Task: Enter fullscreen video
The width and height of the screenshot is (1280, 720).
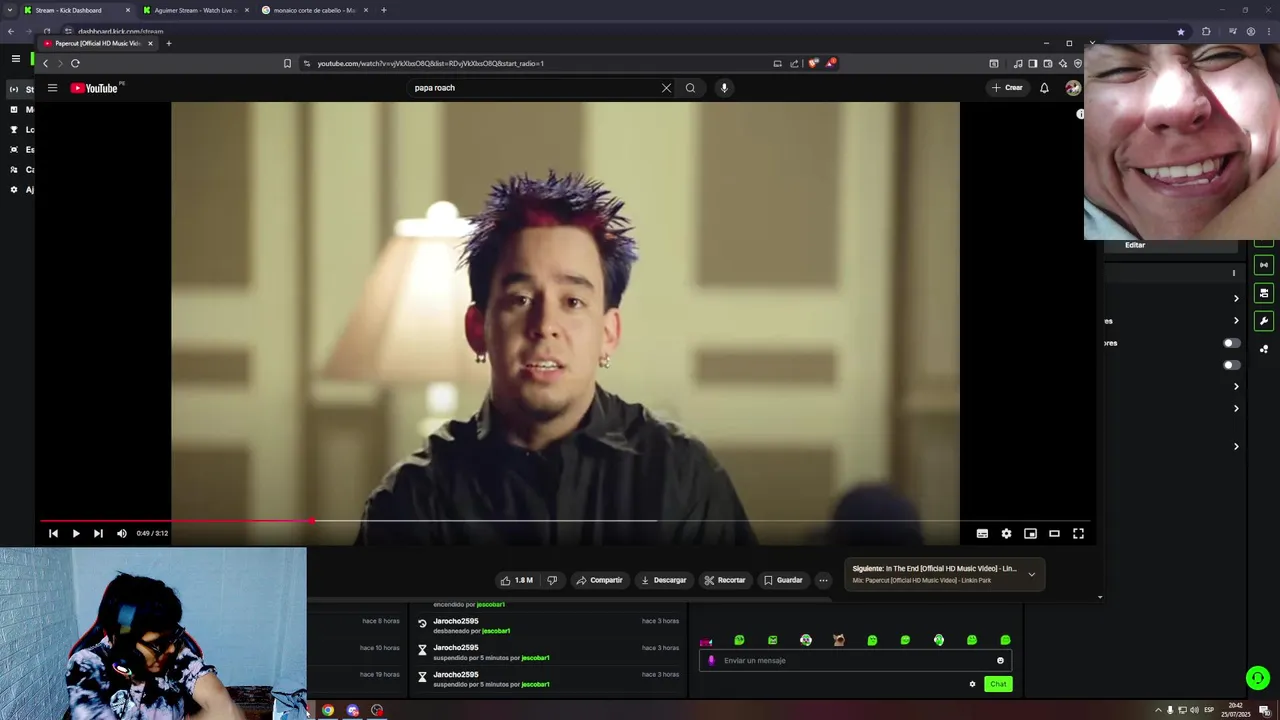Action: [x=1078, y=533]
